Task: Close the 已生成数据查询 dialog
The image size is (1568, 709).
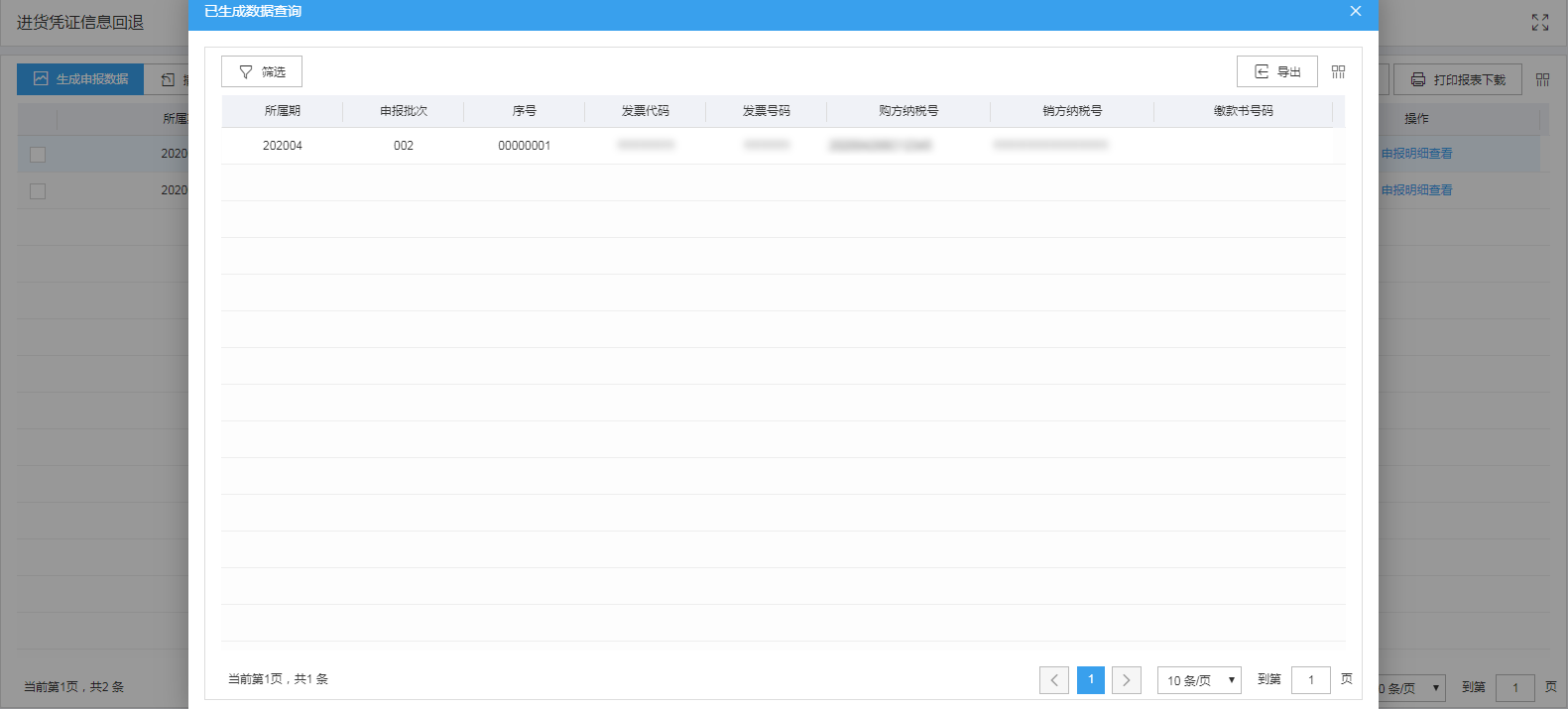Action: tap(1355, 11)
